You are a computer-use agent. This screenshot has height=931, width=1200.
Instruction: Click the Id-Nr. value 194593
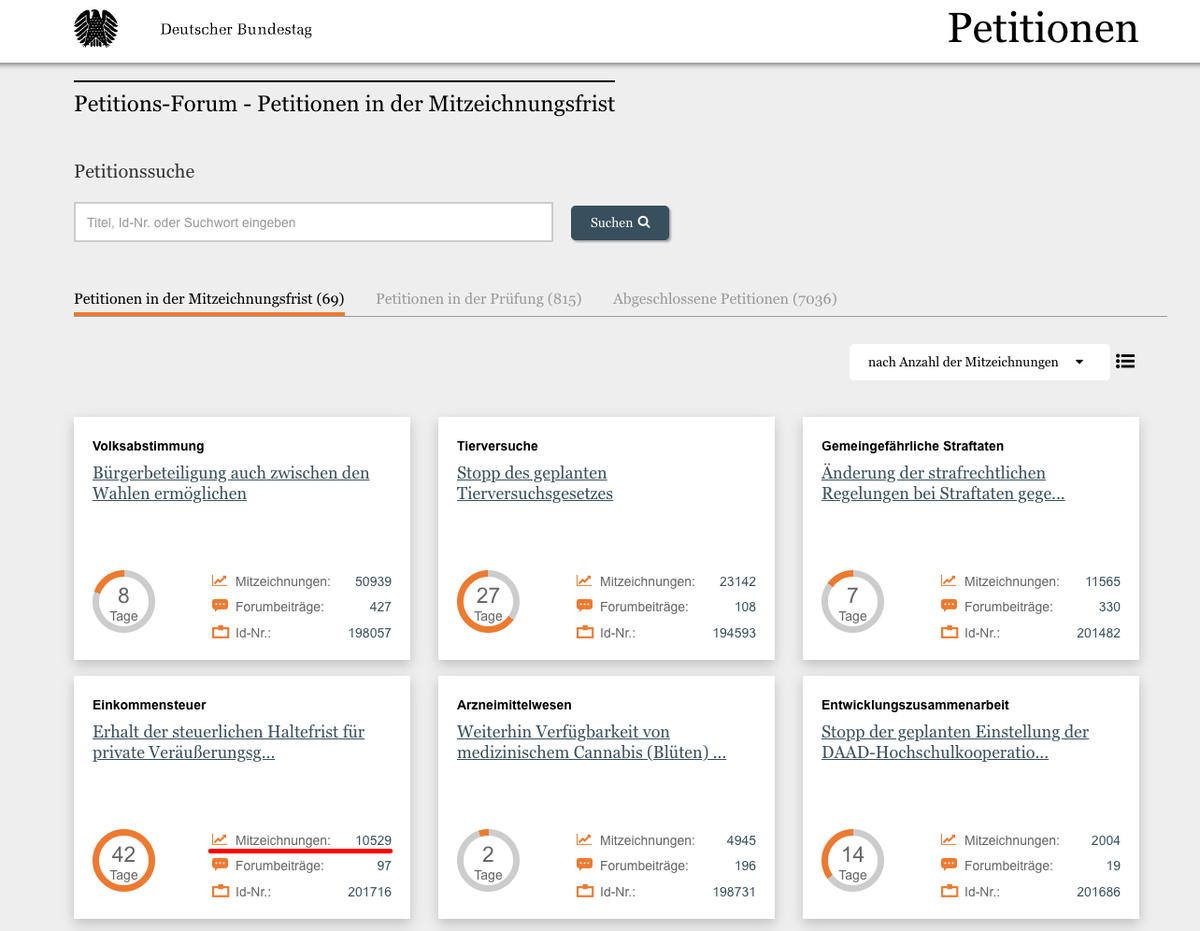(734, 633)
